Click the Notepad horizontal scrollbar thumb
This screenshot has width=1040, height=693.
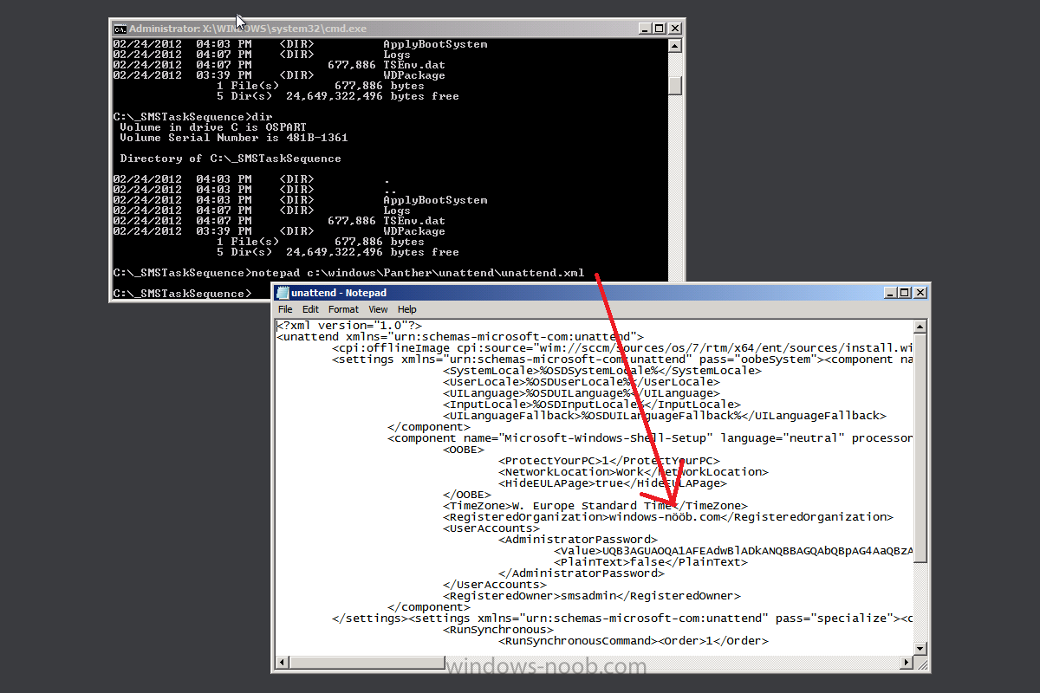pyautogui.click(x=367, y=662)
